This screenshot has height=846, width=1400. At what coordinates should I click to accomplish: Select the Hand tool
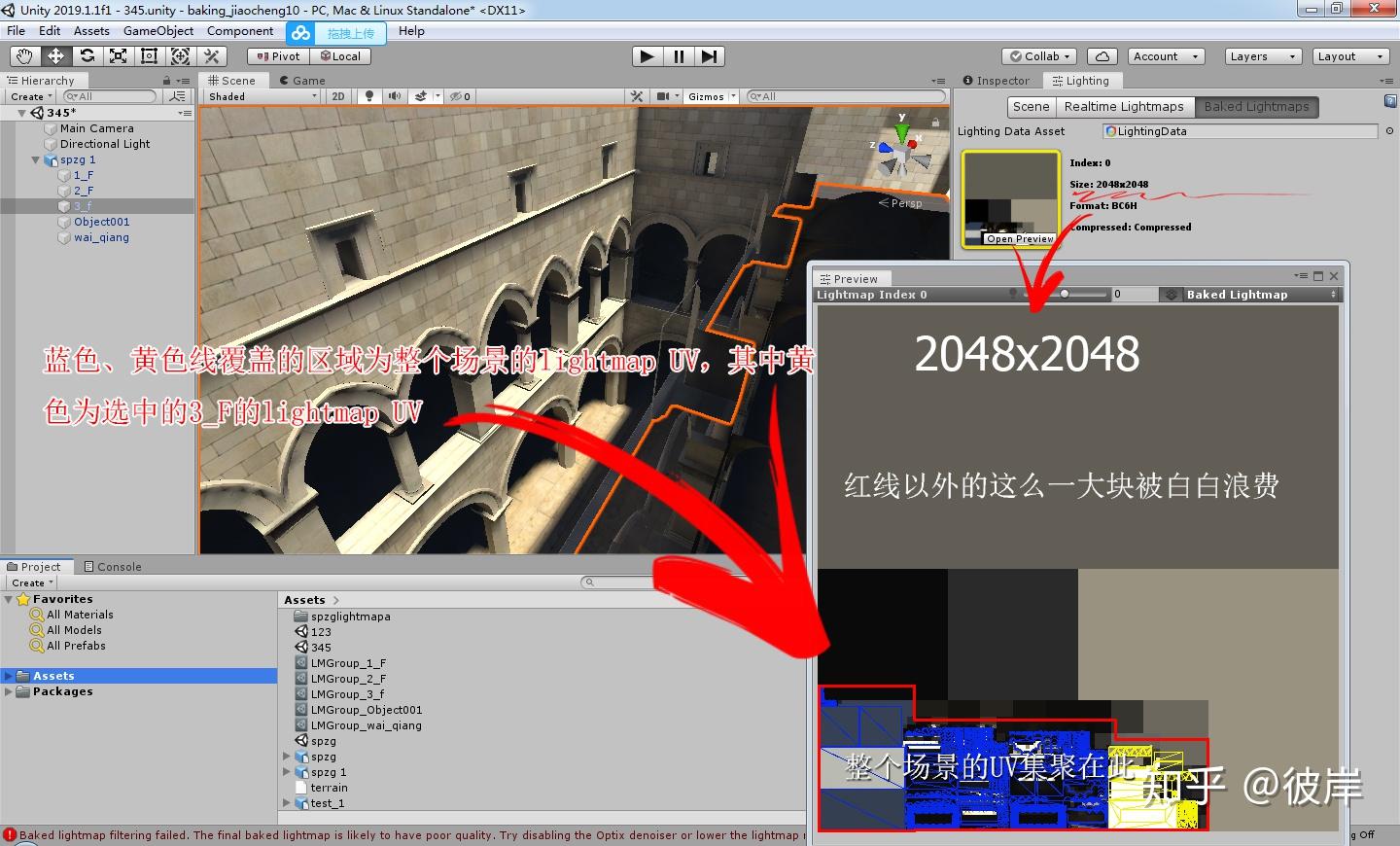[x=24, y=56]
